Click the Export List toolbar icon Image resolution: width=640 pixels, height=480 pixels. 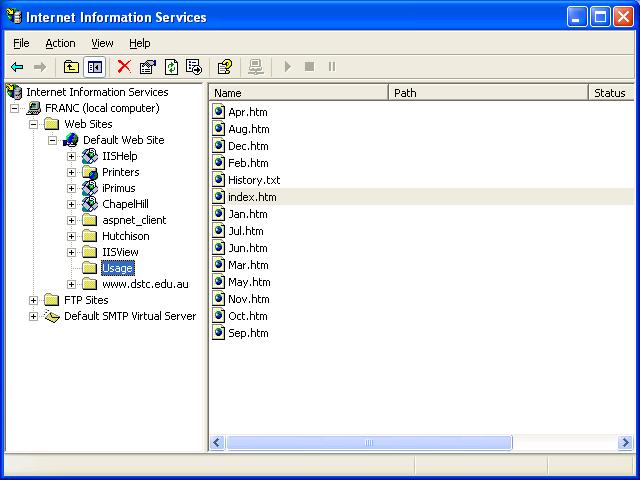coord(194,67)
